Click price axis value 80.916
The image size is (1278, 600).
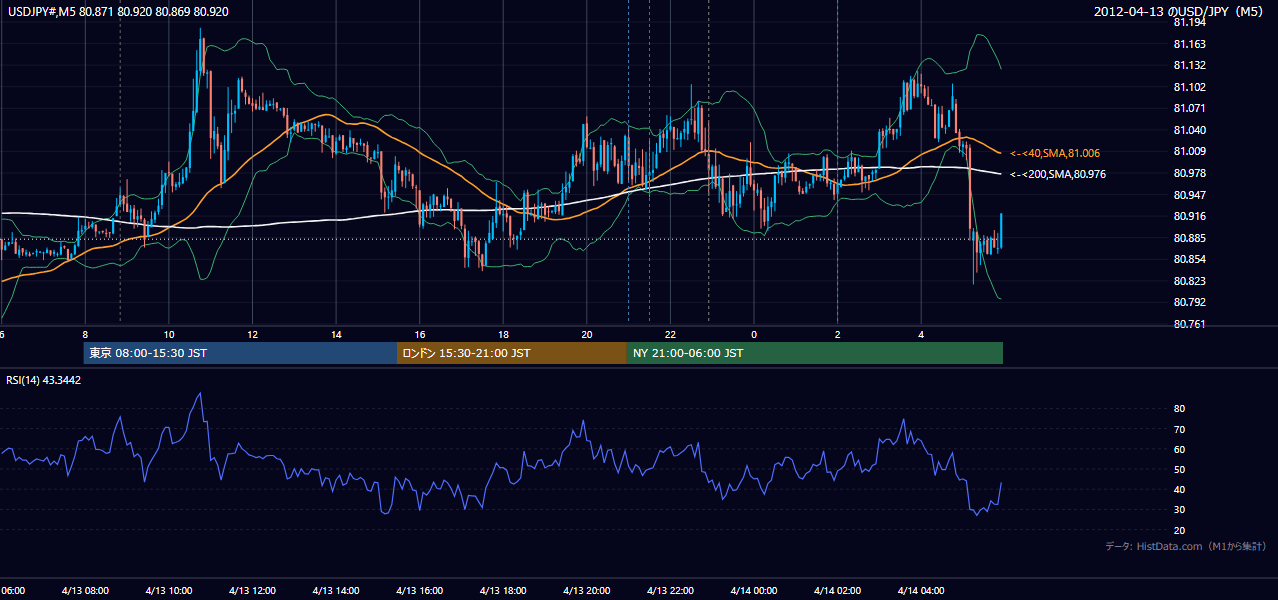pos(1190,216)
